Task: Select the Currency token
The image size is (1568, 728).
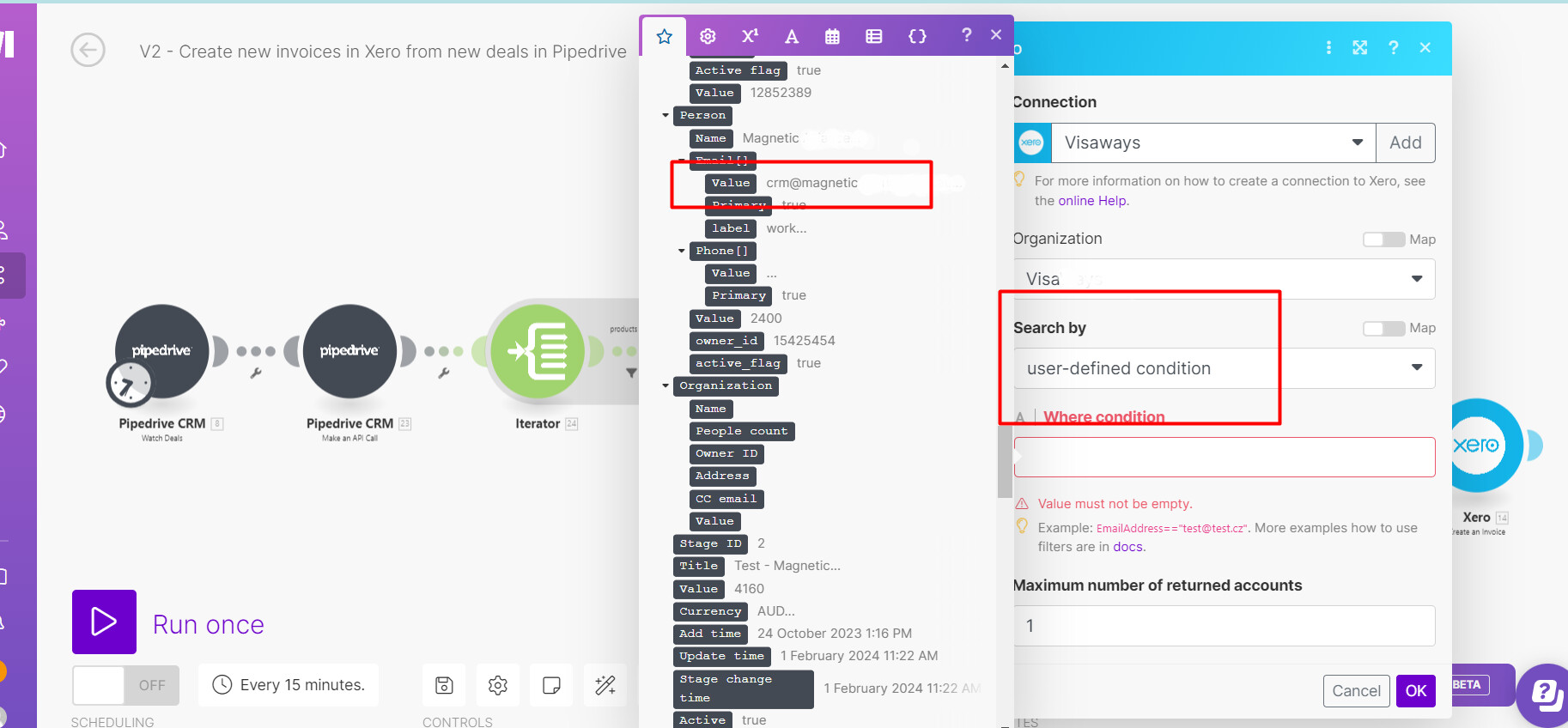Action: coord(710,611)
